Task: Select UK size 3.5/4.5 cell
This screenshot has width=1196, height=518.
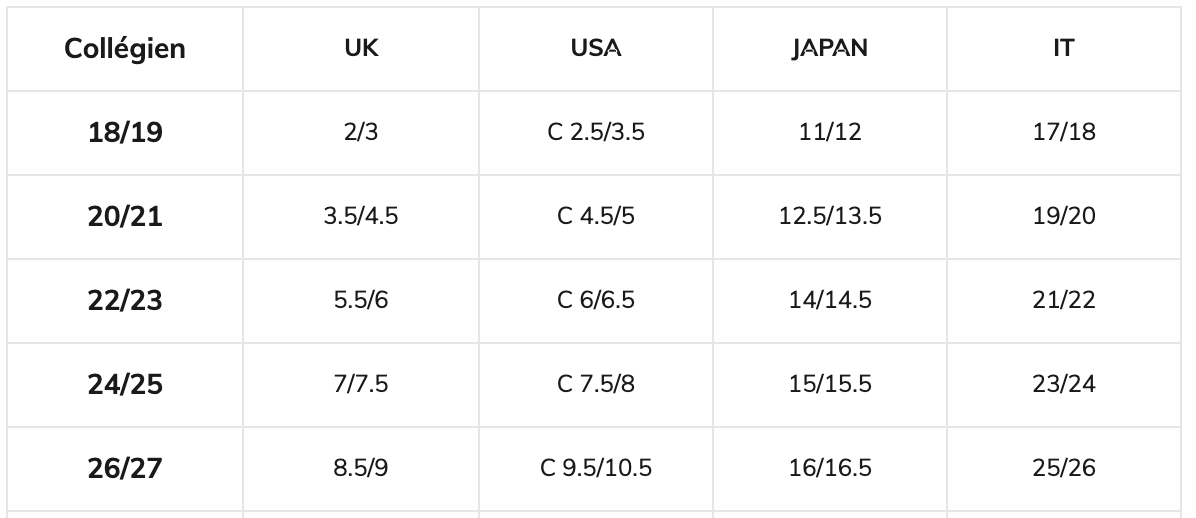Action: [x=361, y=217]
